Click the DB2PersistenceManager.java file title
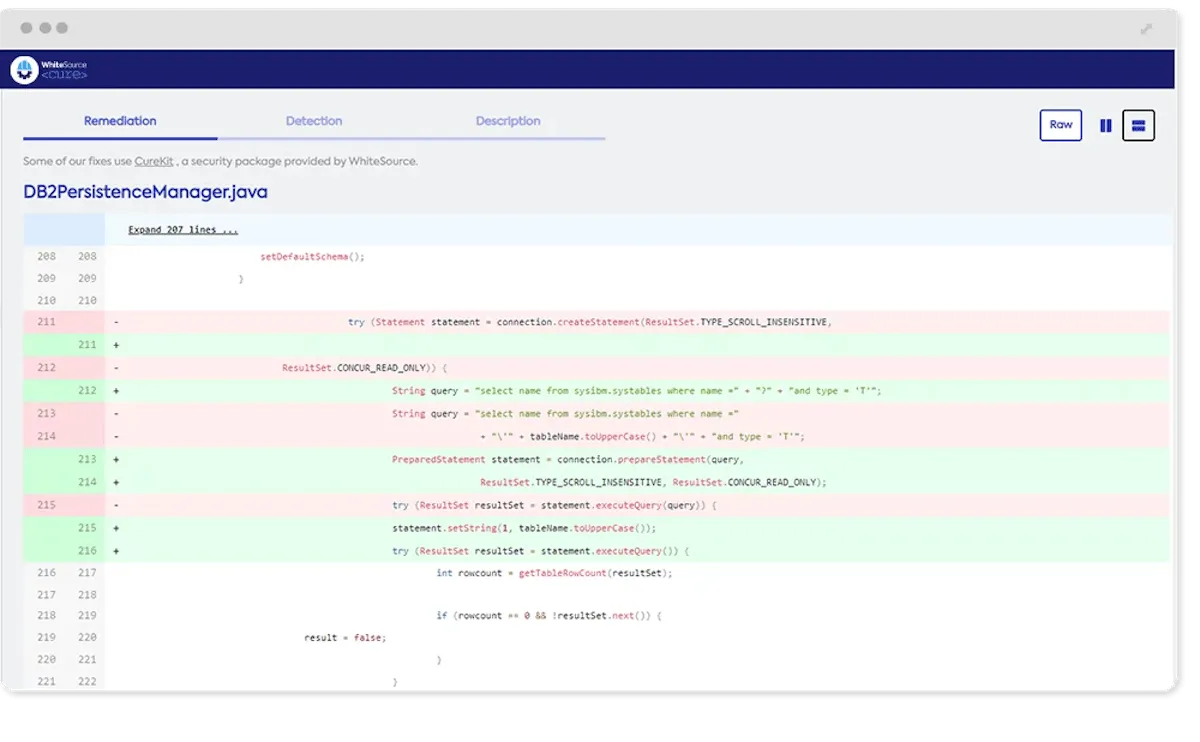Image resolution: width=1200 pixels, height=742 pixels. pyautogui.click(x=145, y=192)
